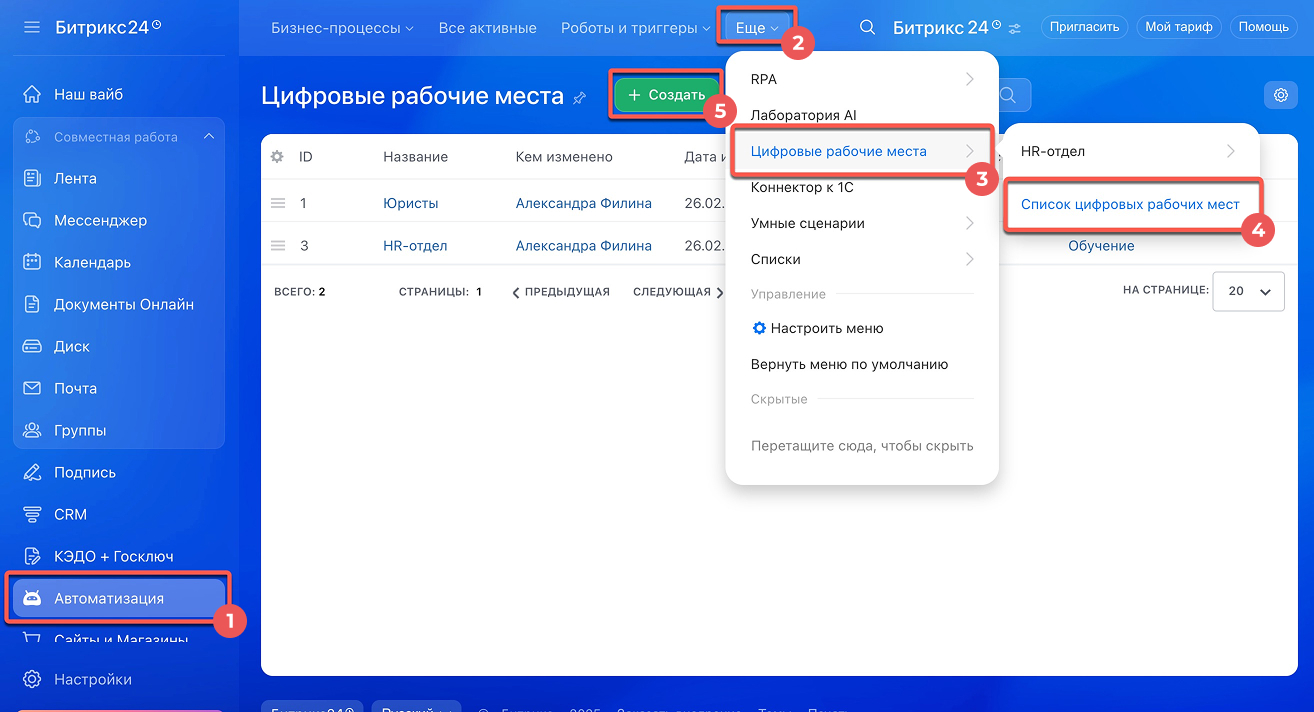Click the Пригласить button
Viewport: 1314px width, 712px height.
(1084, 27)
